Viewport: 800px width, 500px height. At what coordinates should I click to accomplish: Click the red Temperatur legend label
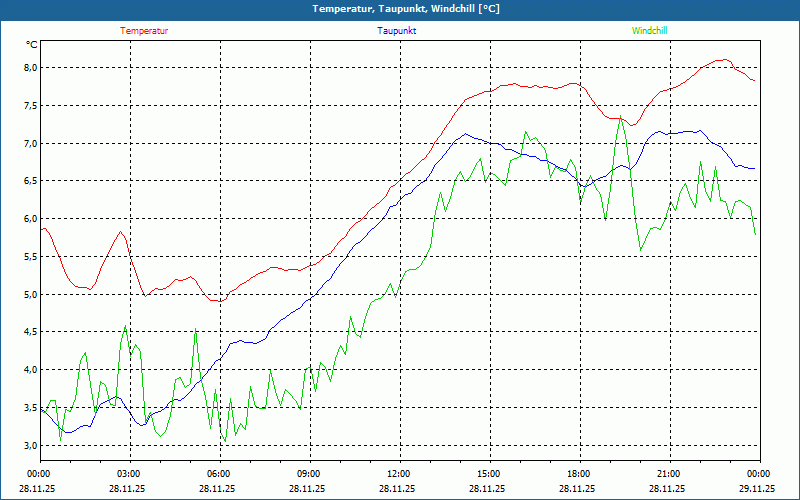144,31
